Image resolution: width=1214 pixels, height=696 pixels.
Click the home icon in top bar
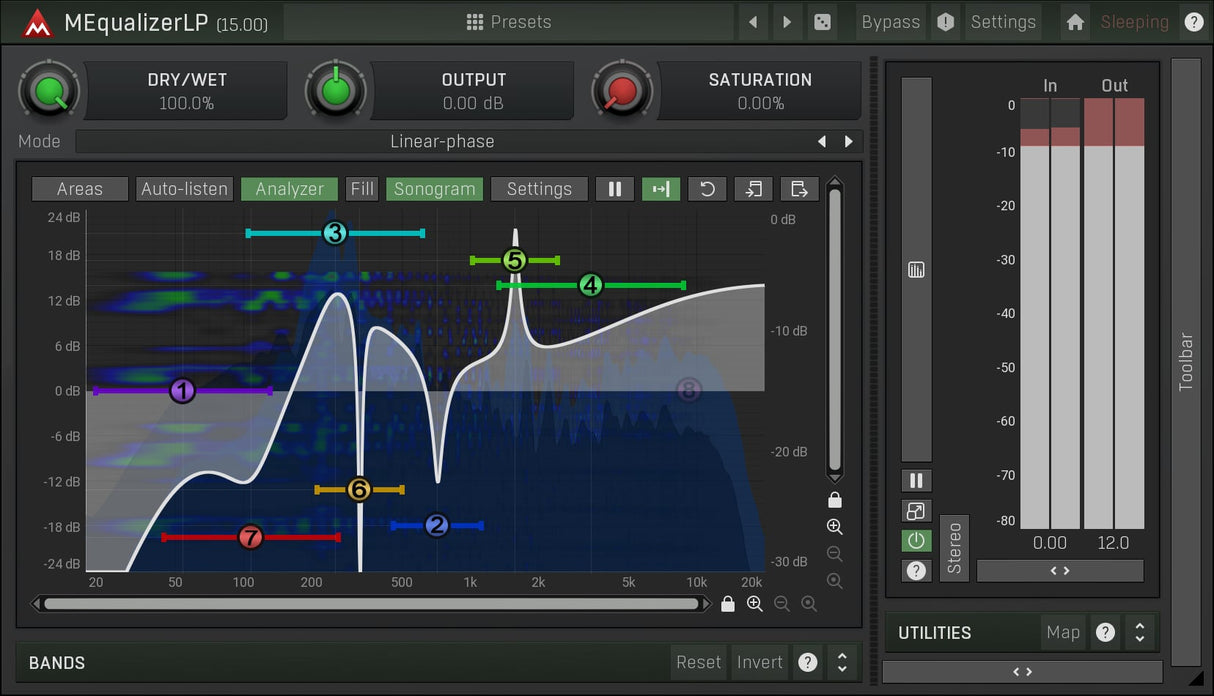click(x=1075, y=22)
